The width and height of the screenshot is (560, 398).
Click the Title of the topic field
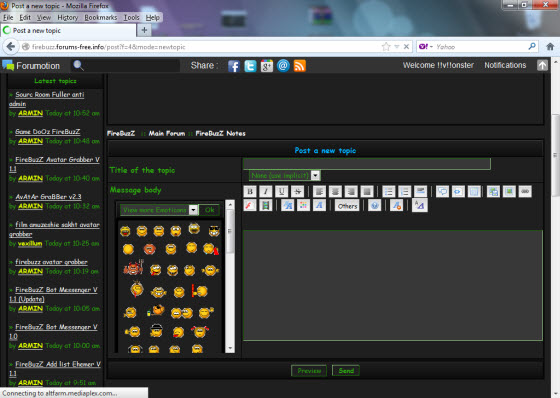click(367, 164)
